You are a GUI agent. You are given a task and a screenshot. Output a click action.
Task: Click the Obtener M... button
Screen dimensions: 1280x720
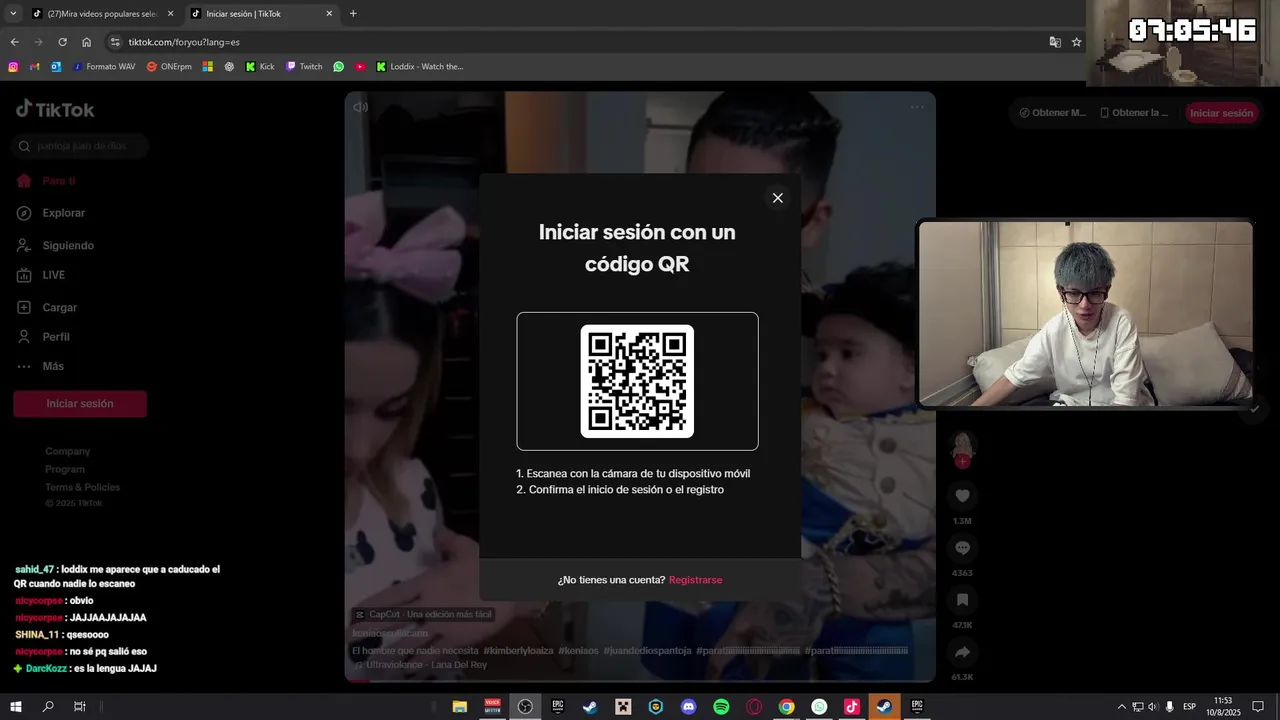(1052, 113)
